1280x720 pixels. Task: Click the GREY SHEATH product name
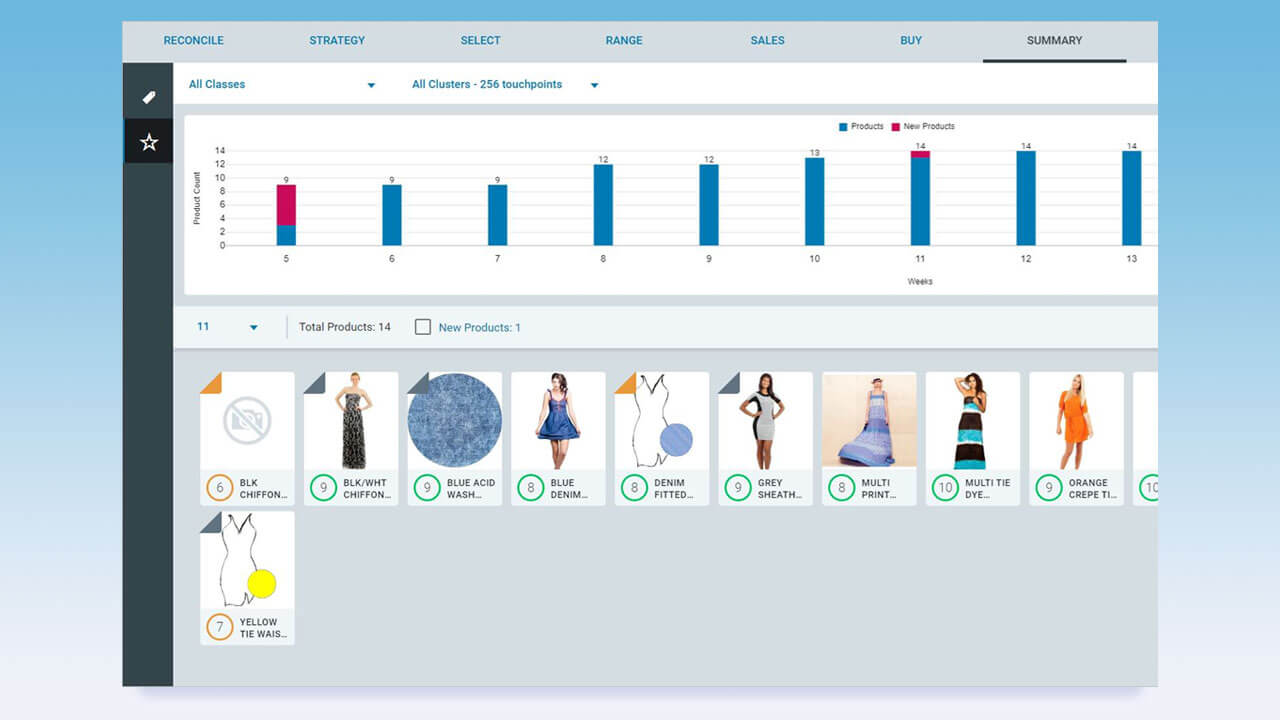point(779,488)
